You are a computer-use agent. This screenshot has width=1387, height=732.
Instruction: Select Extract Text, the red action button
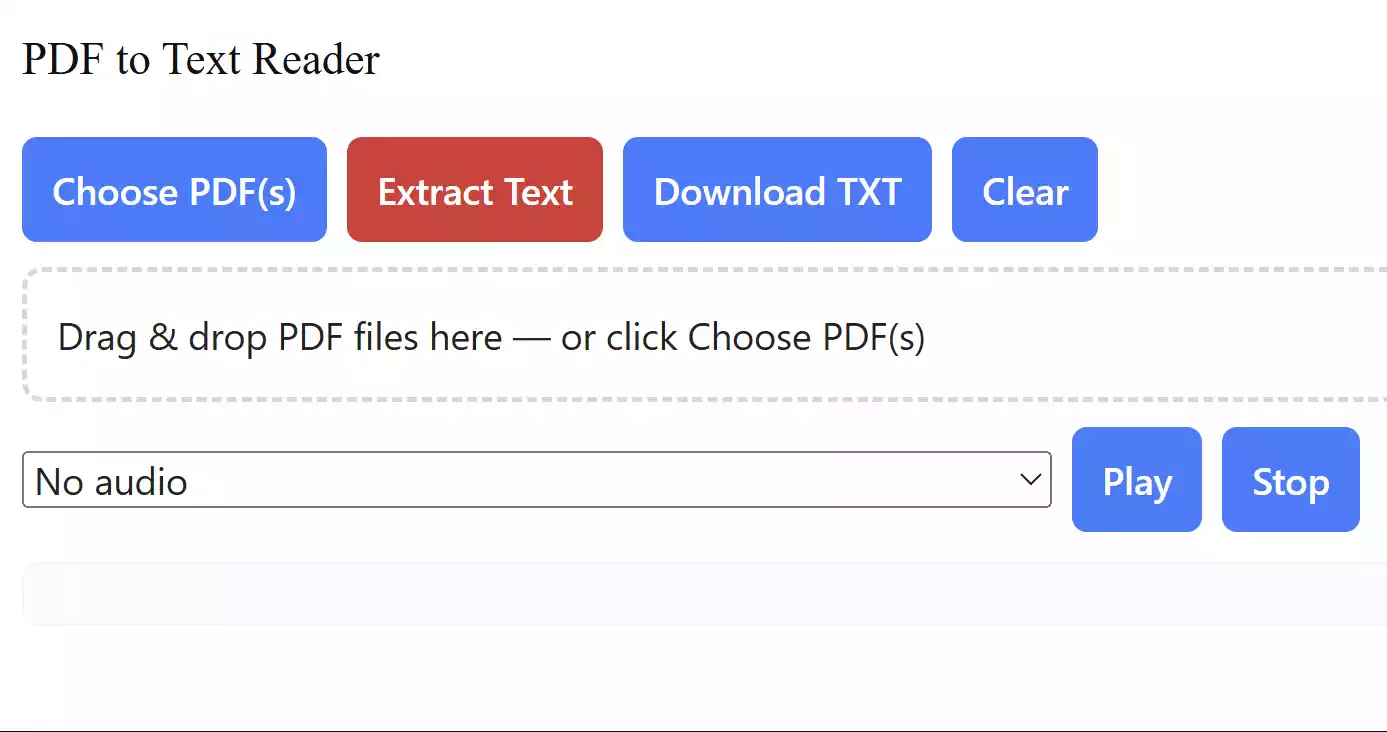(x=474, y=189)
